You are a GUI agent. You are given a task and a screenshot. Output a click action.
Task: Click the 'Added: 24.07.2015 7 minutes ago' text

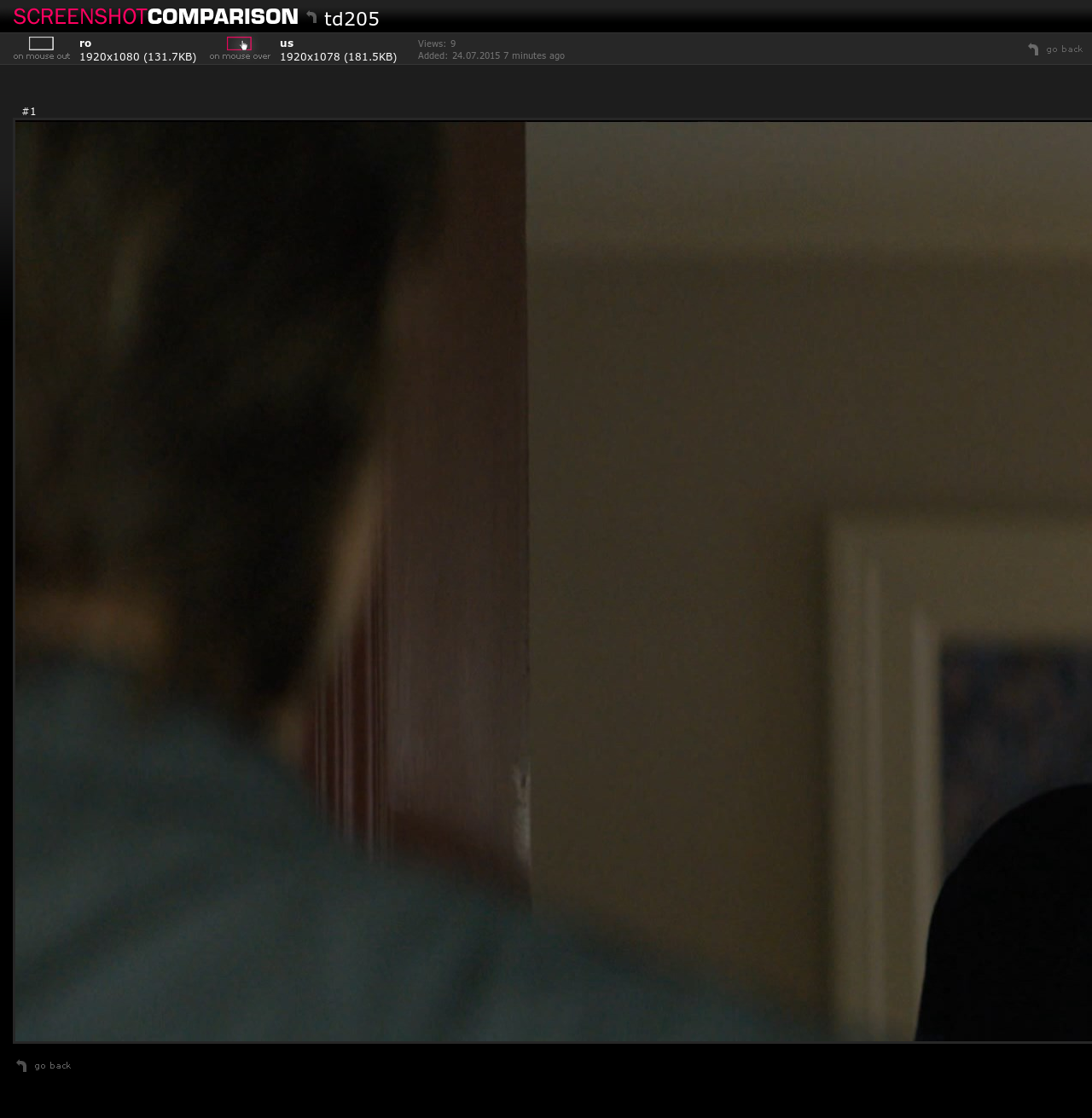tap(491, 56)
